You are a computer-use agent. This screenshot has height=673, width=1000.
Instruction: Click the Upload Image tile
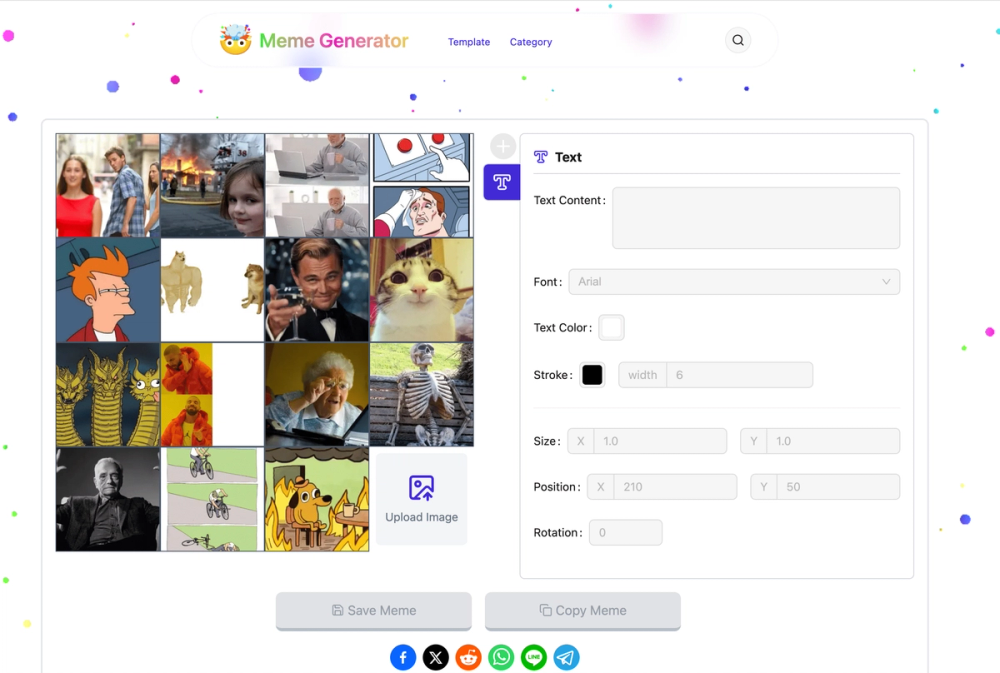coord(422,499)
